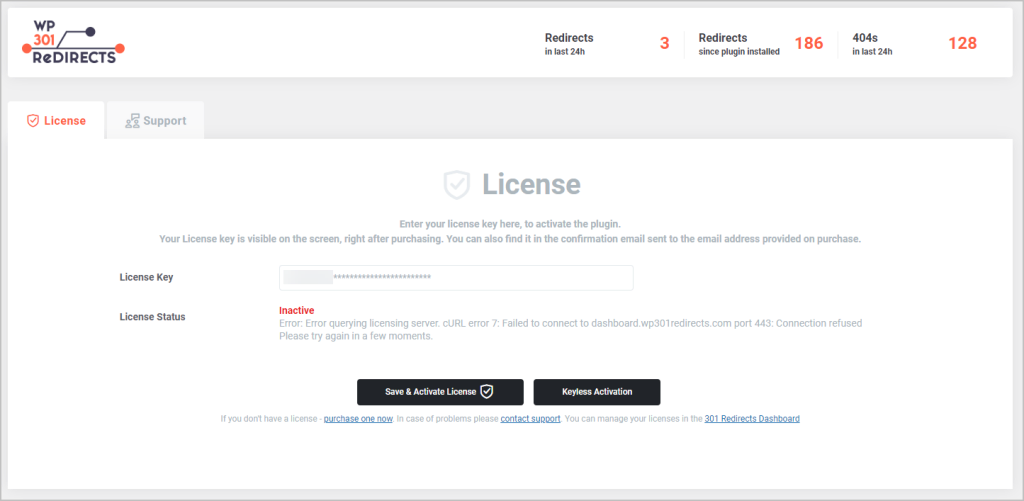Click the 'License Status' label
This screenshot has width=1024, height=501.
[x=152, y=317]
